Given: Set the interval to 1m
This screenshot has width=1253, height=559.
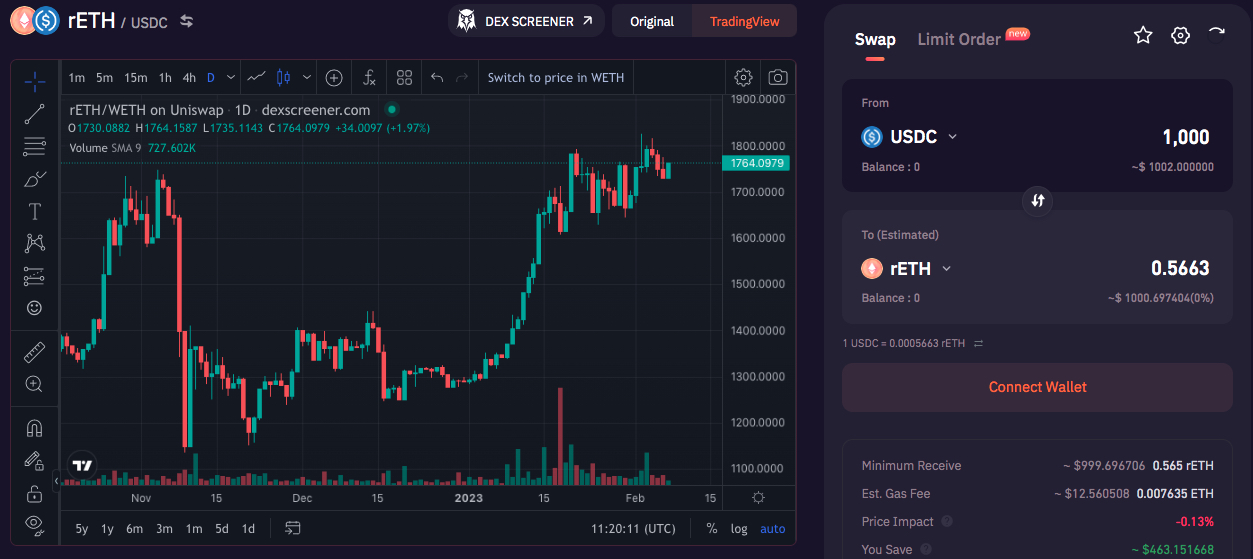Looking at the screenshot, I should 77,77.
